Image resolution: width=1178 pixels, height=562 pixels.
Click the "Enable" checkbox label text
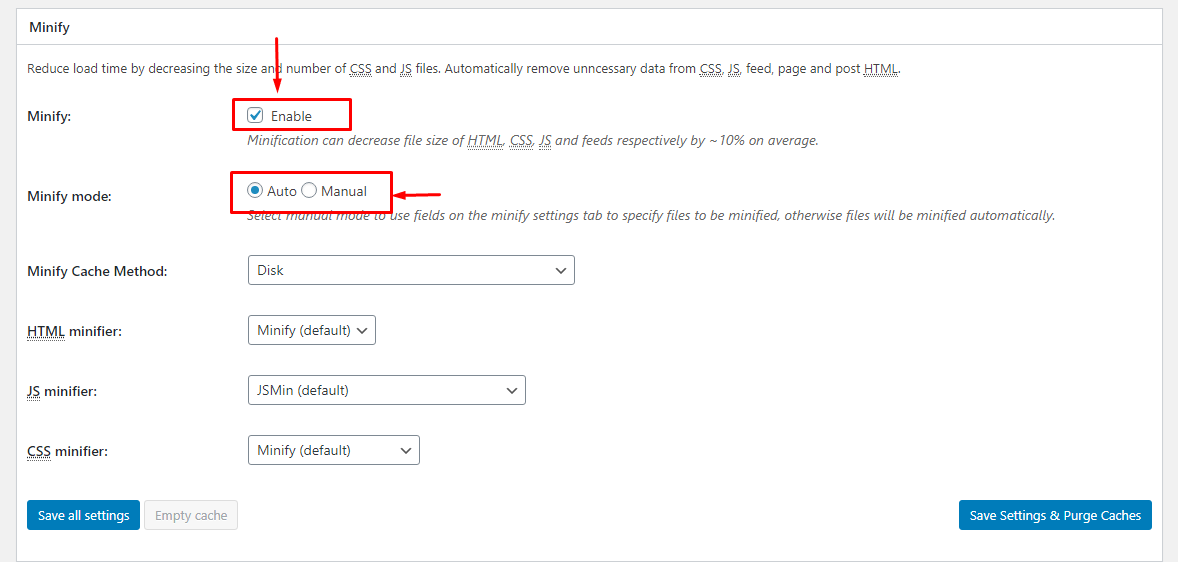[x=291, y=116]
